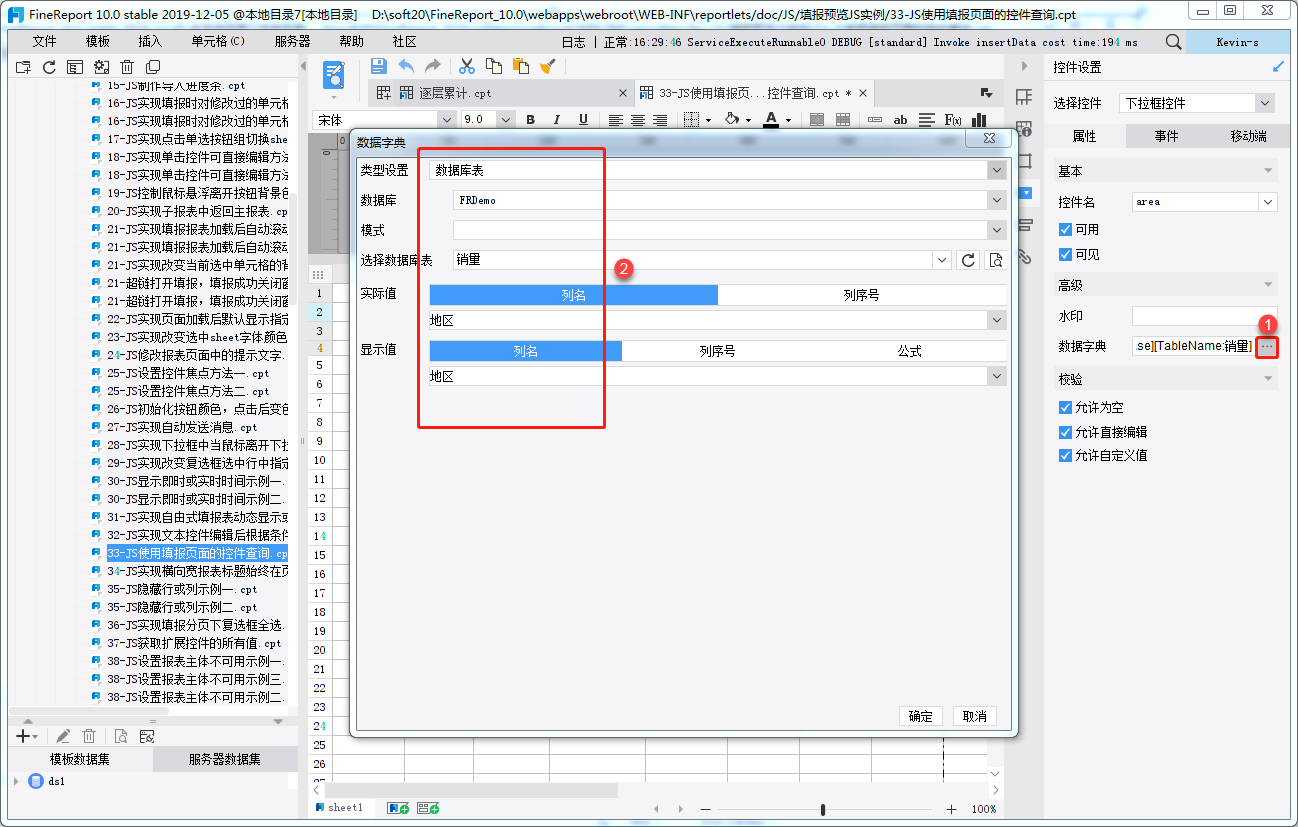Click the Kevin-s account button
The image size is (1298, 827).
(1237, 42)
